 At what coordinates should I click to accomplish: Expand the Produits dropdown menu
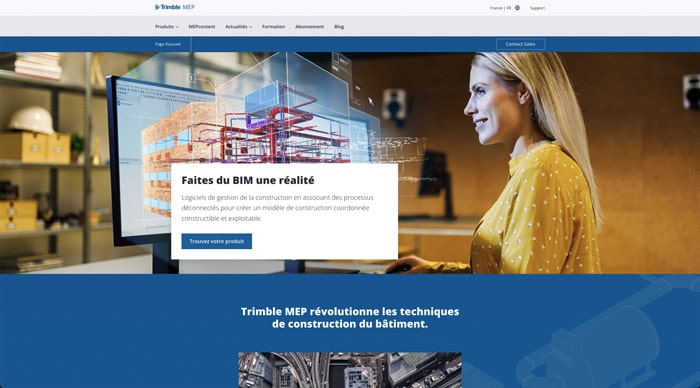[167, 27]
